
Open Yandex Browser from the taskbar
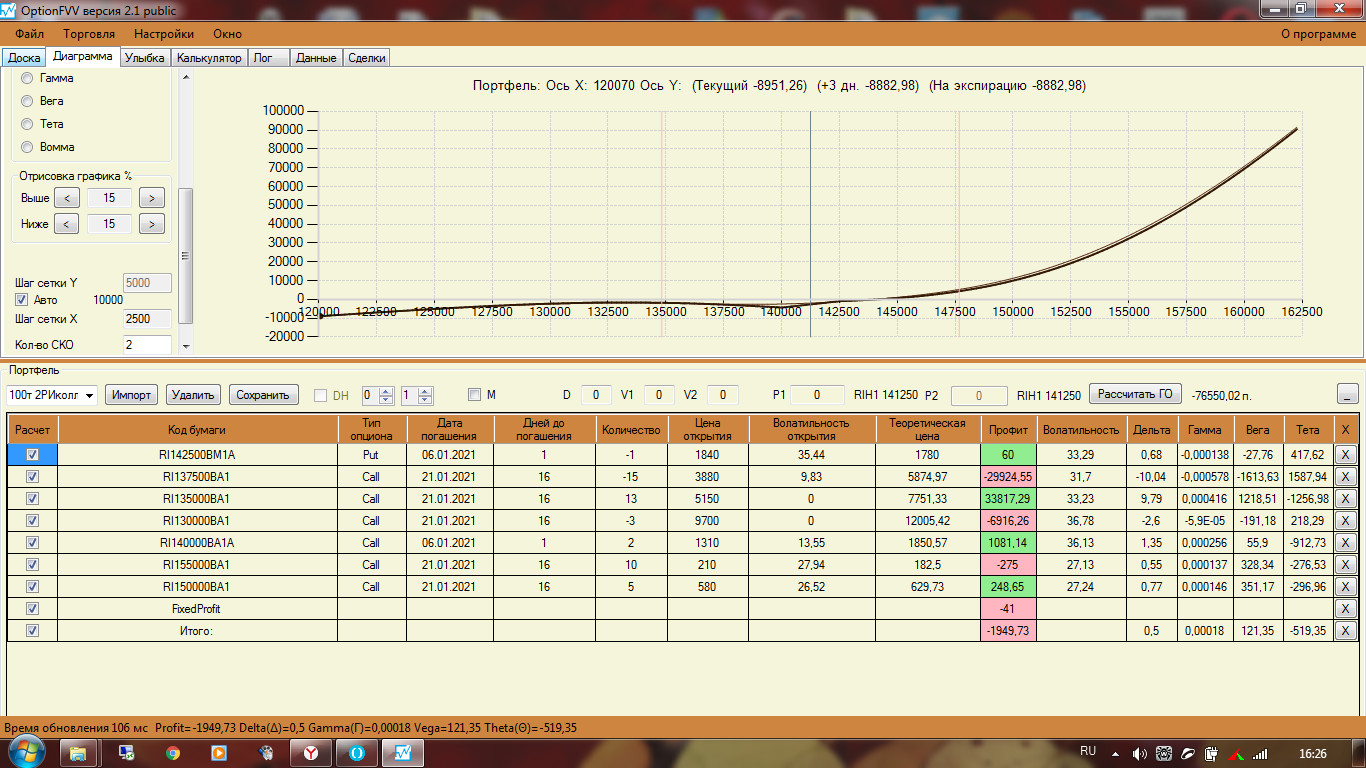311,752
